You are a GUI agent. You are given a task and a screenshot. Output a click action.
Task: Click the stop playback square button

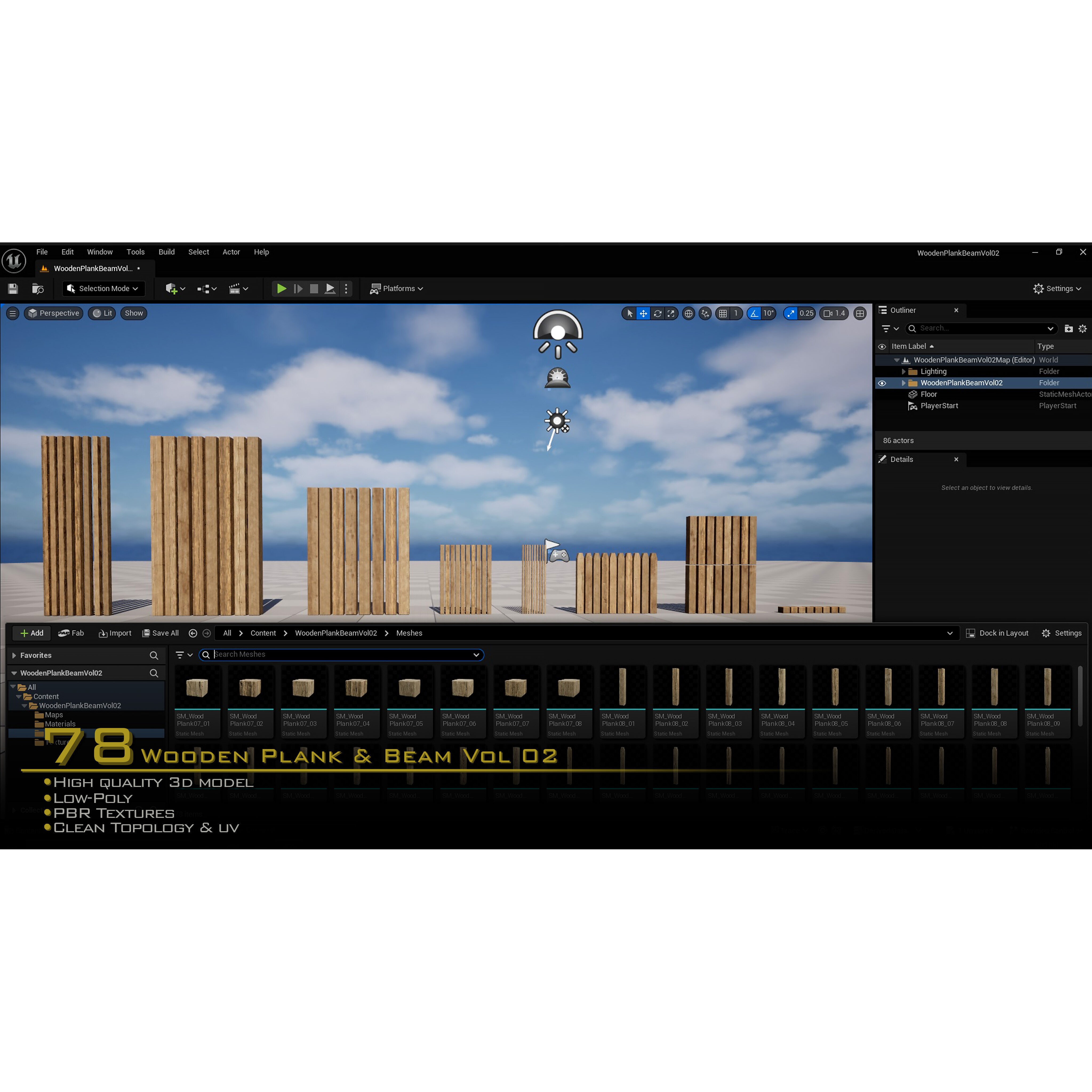(x=314, y=289)
